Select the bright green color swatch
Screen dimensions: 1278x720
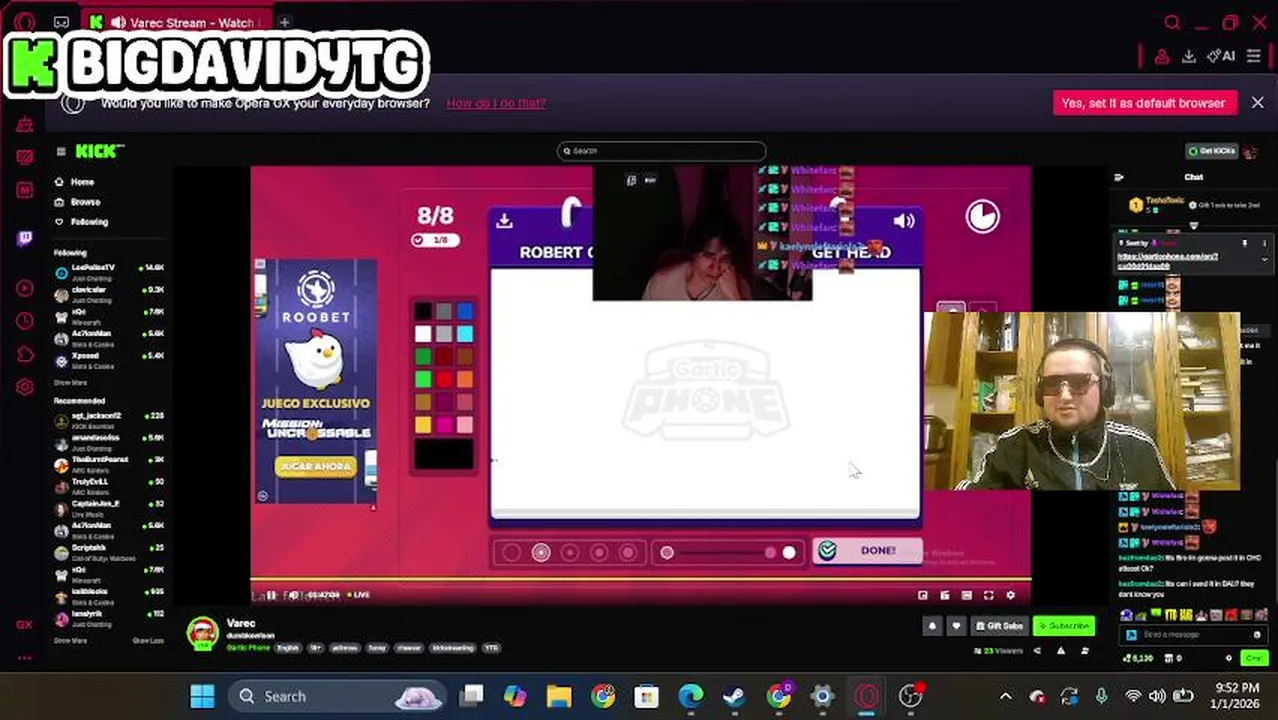(x=423, y=378)
